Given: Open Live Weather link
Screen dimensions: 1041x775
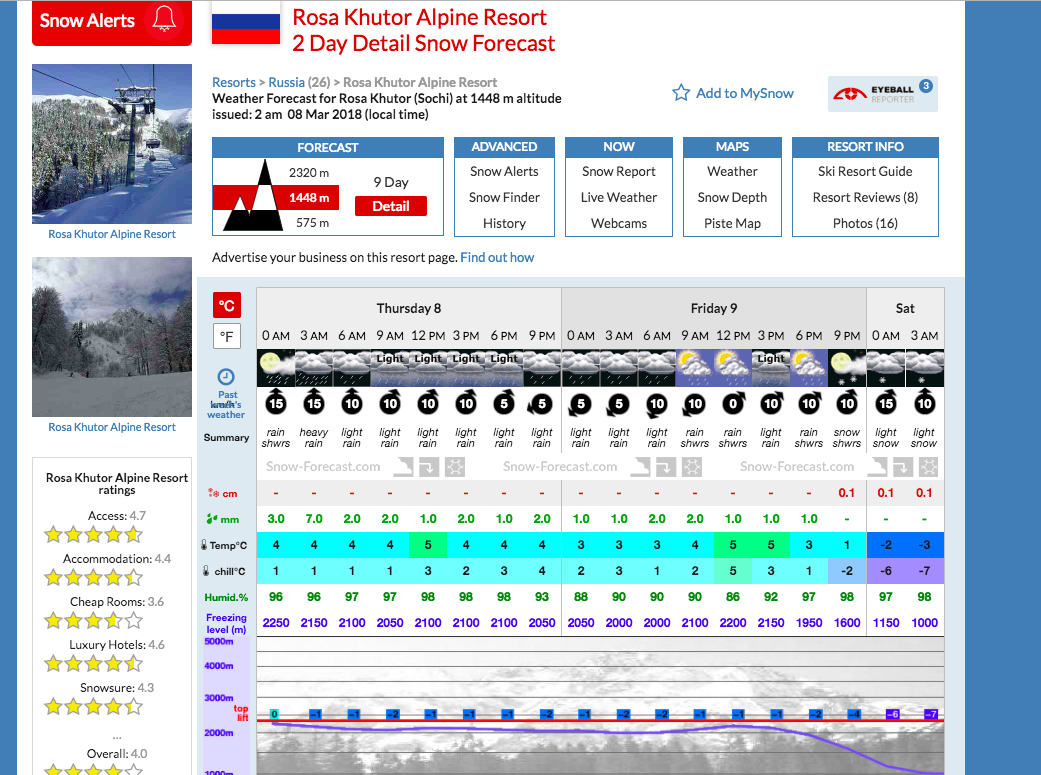Looking at the screenshot, I should point(619,197).
